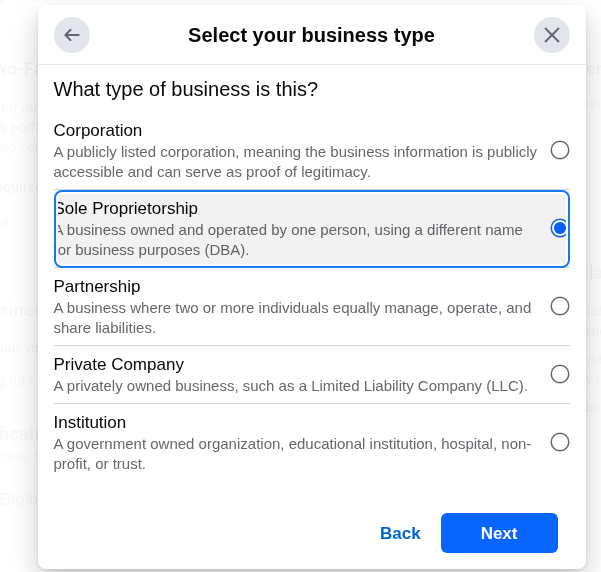Click the Limited Liability Company description
Viewport: 601px width, 572px height.
pyautogui.click(x=290, y=386)
